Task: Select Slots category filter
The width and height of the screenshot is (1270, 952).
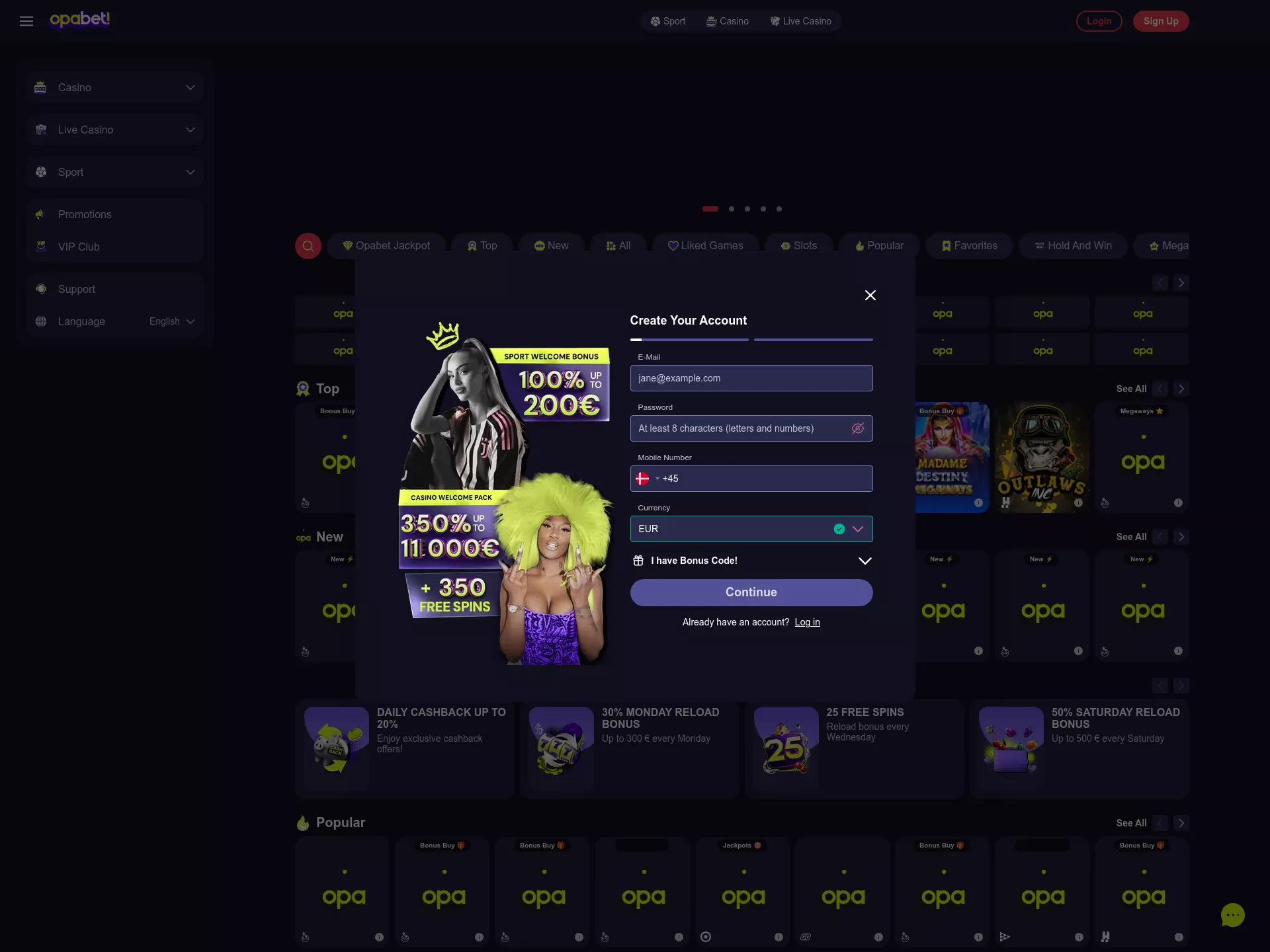Action: pyautogui.click(x=798, y=246)
